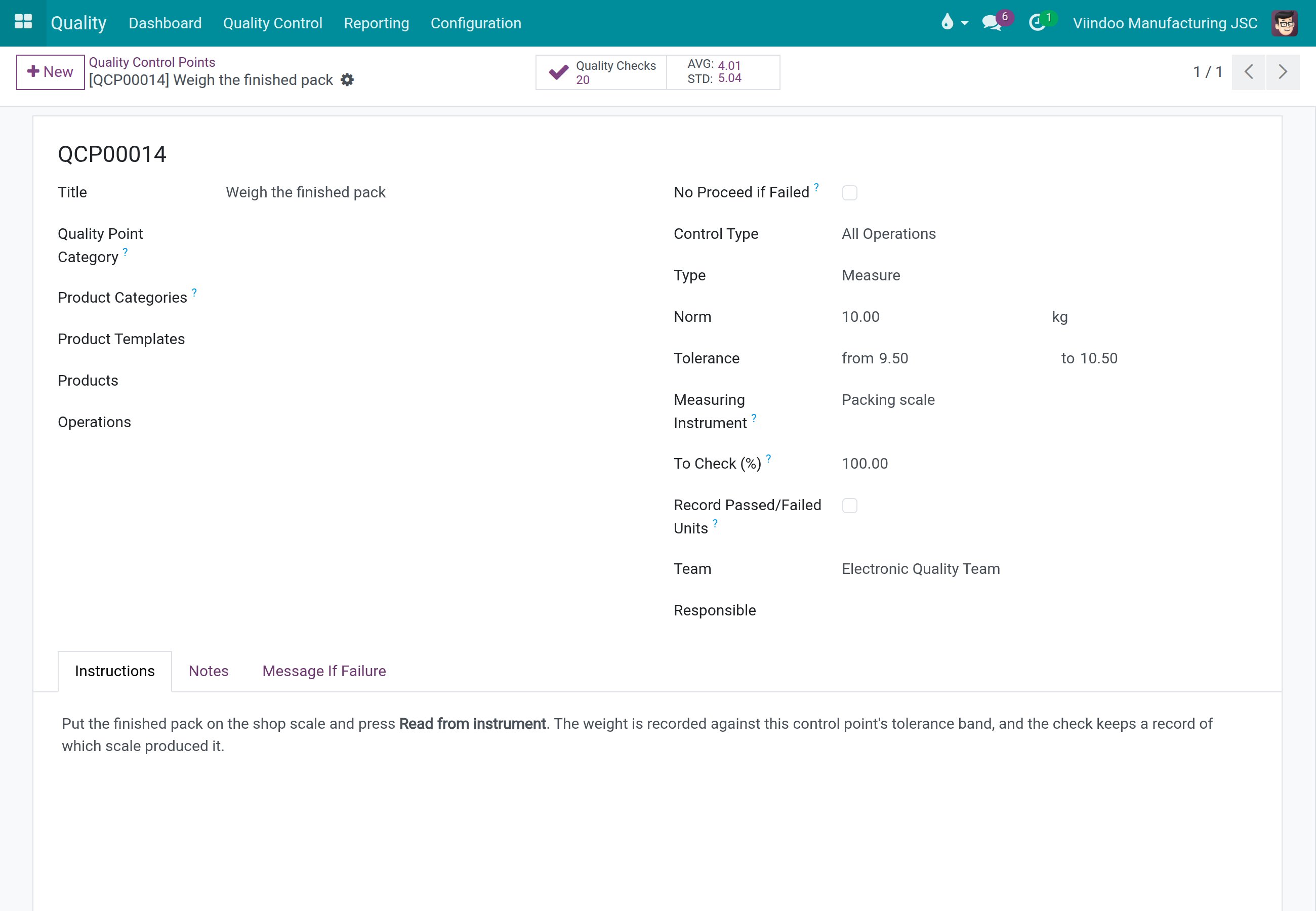Click the AVG/STD statistics button
The height and width of the screenshot is (911, 1316).
tap(723, 72)
